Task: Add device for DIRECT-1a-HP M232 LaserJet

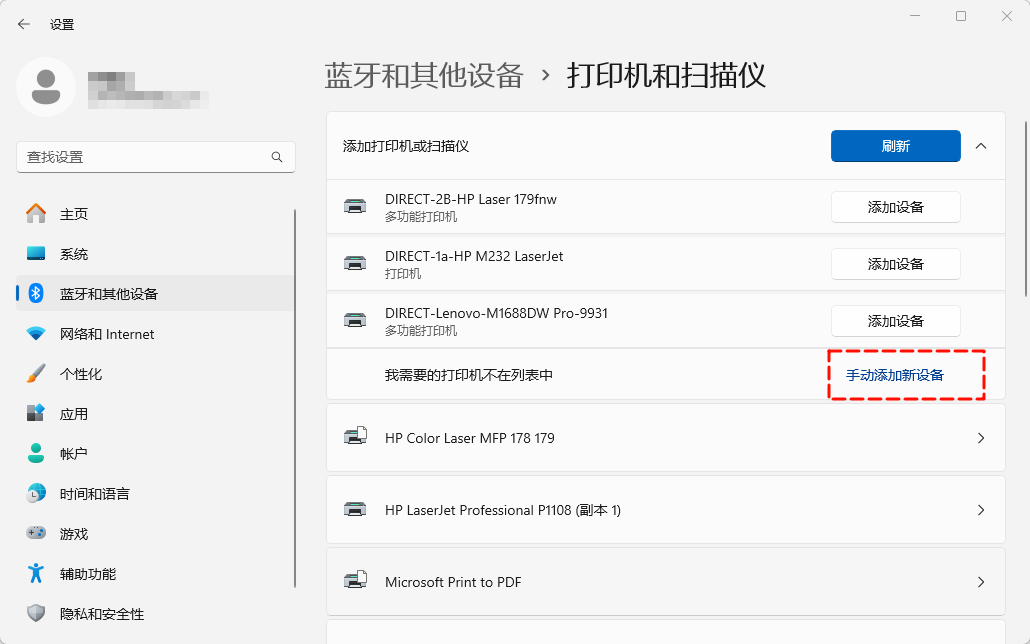Action: tap(895, 264)
